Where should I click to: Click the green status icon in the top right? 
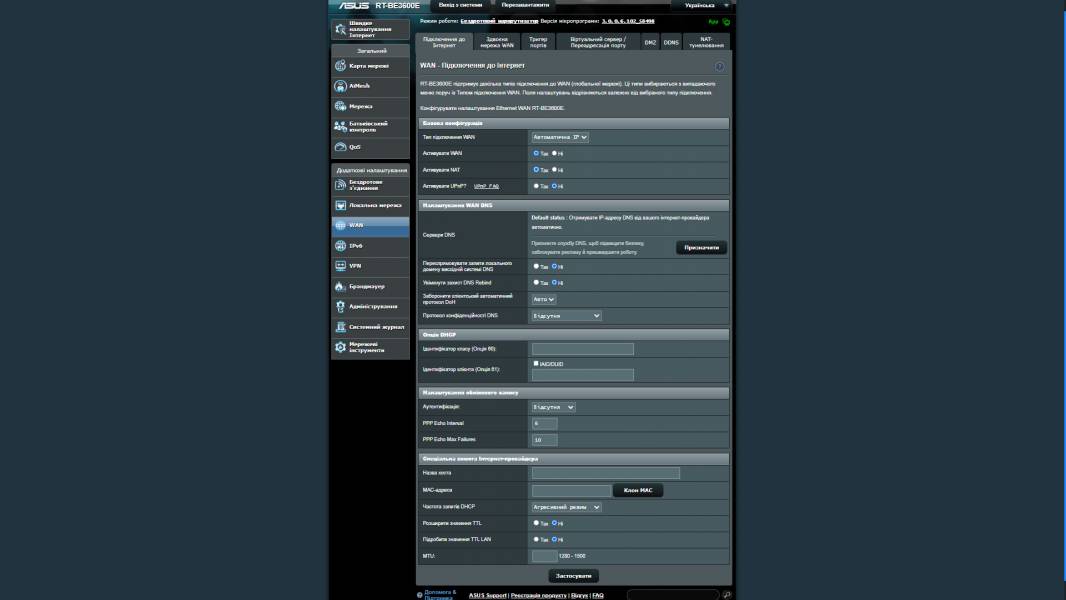tap(726, 22)
